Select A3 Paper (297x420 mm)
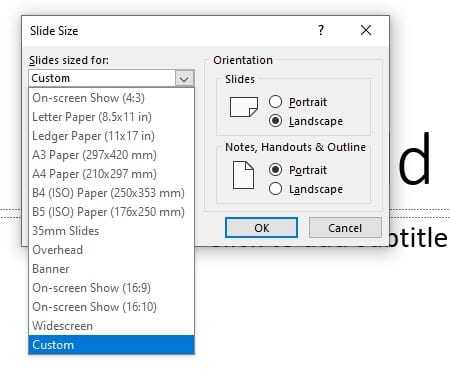Screen dimensions: 450x373 [x=111, y=155]
